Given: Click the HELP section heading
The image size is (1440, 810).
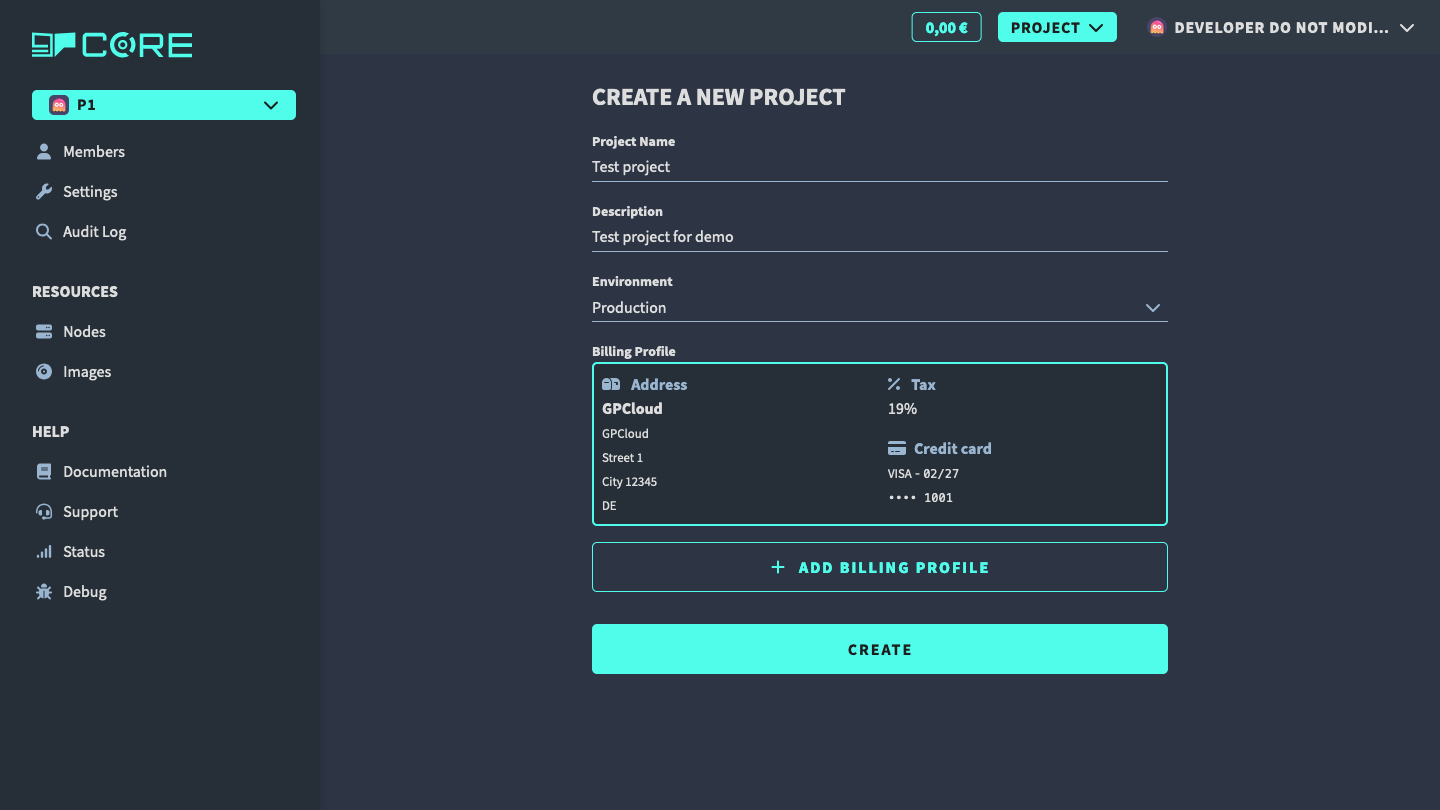Looking at the screenshot, I should click(51, 432).
